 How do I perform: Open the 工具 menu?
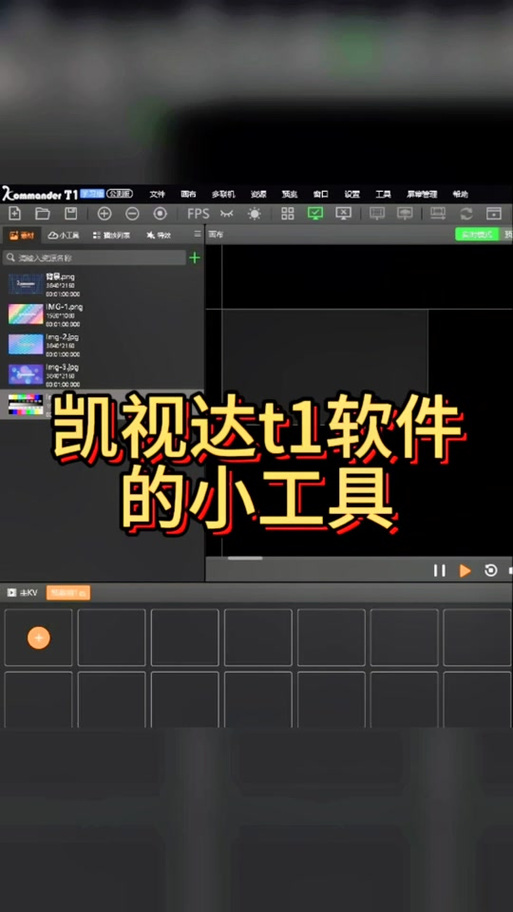(x=383, y=194)
